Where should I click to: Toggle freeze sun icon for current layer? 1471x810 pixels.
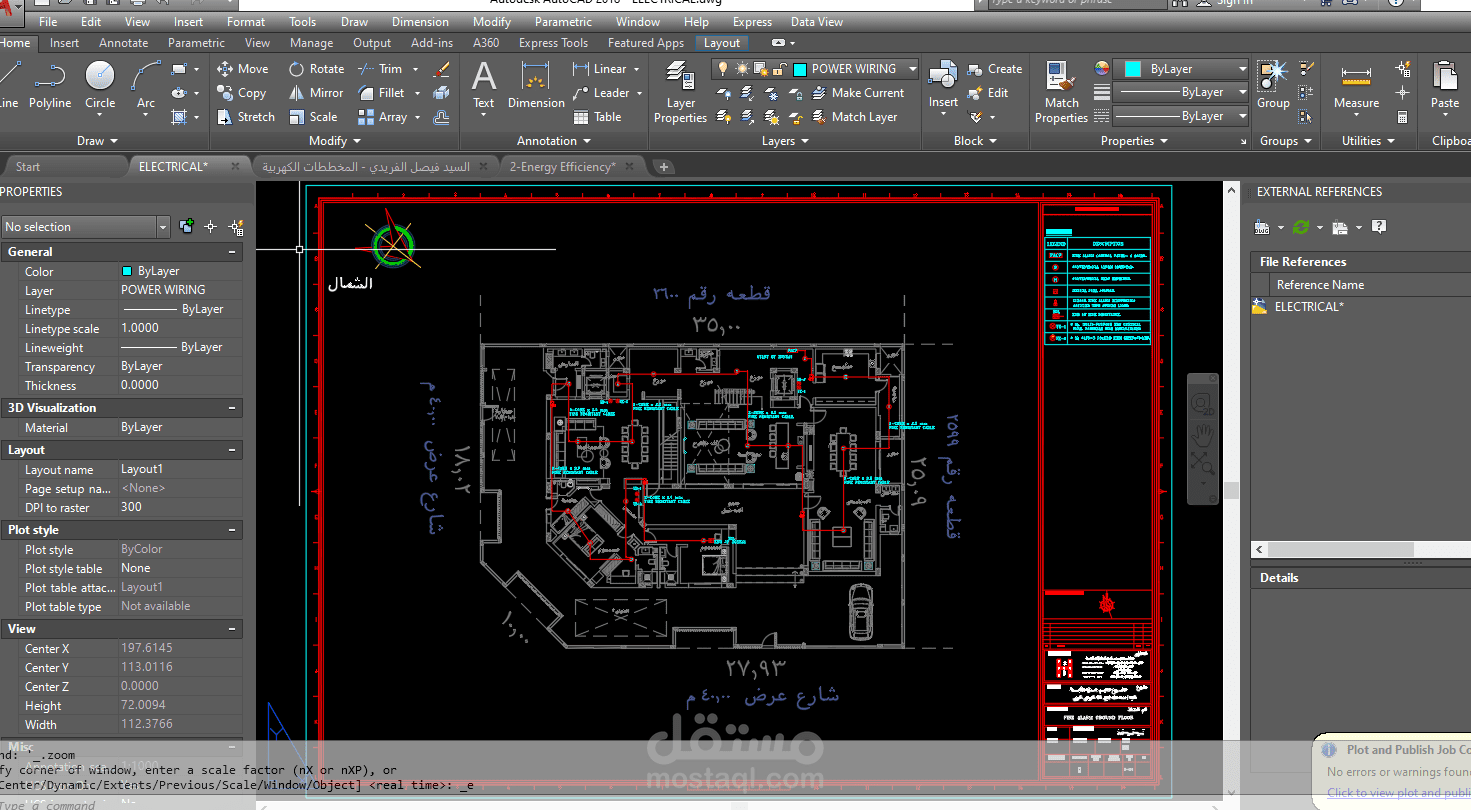pyautogui.click(x=742, y=69)
